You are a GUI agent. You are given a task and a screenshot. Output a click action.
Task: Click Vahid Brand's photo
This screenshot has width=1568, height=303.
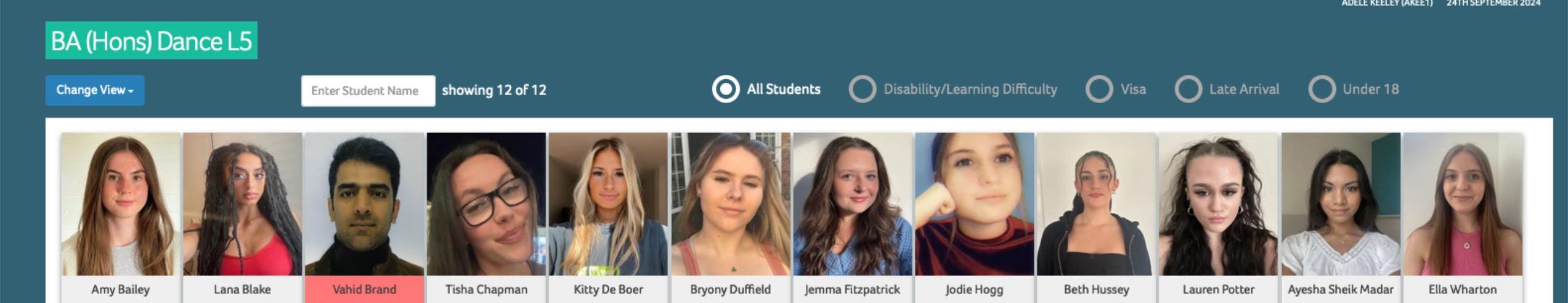point(364,204)
